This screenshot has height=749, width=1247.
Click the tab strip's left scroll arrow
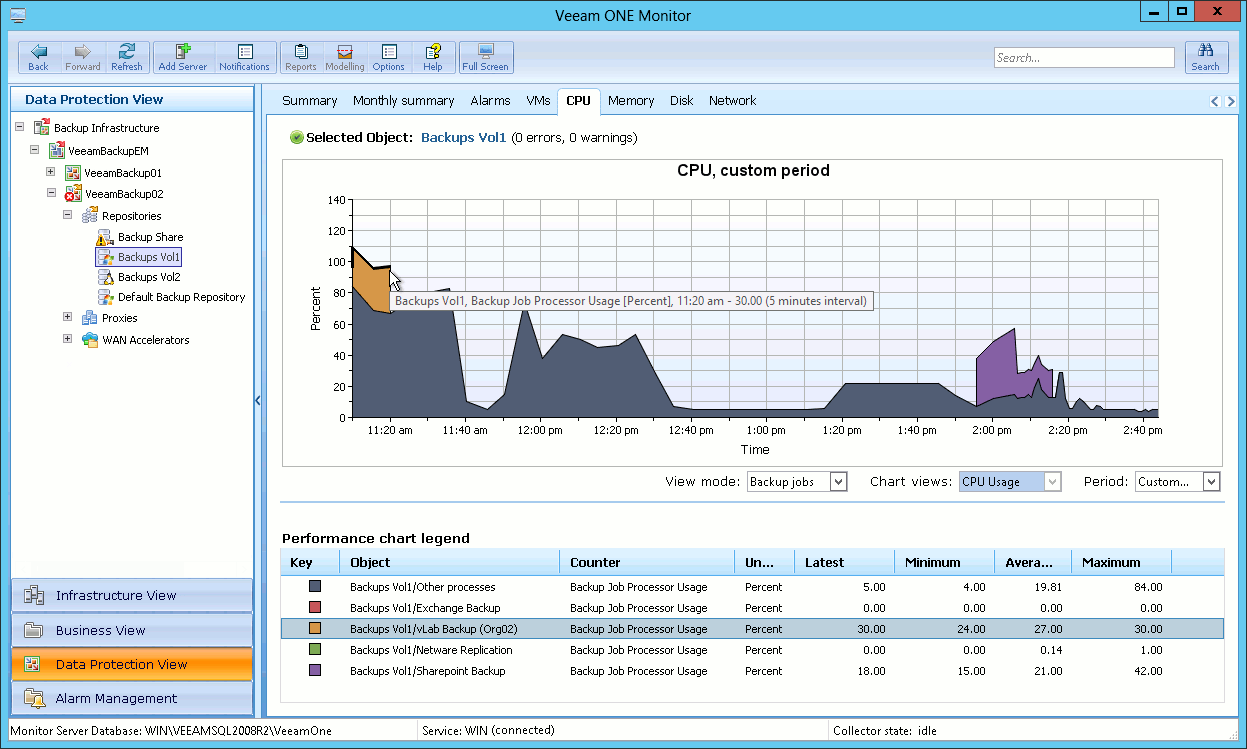click(x=1215, y=101)
